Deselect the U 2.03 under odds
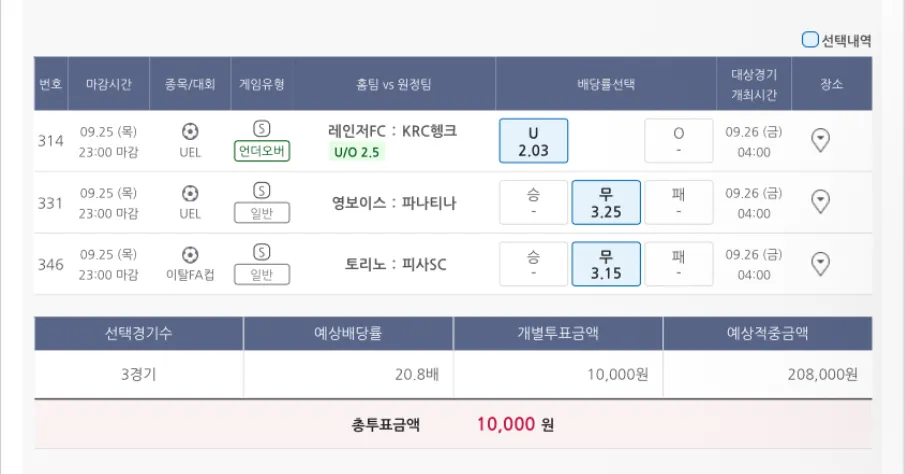 click(534, 140)
